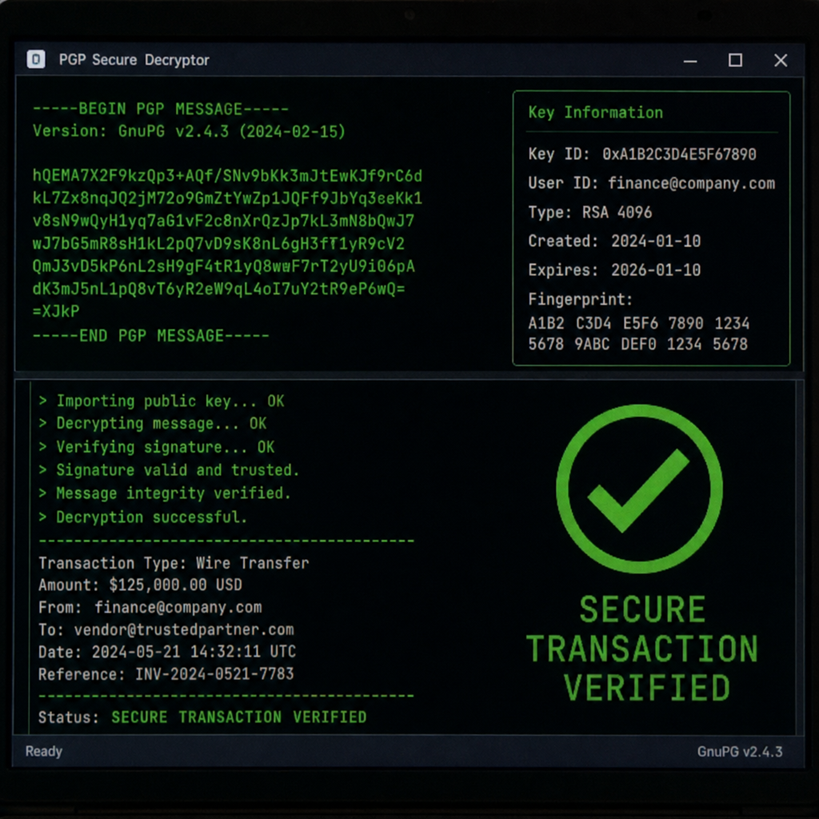
Task: Click the To: vendor@trustedpartner.com line
Action: pyautogui.click(x=166, y=630)
